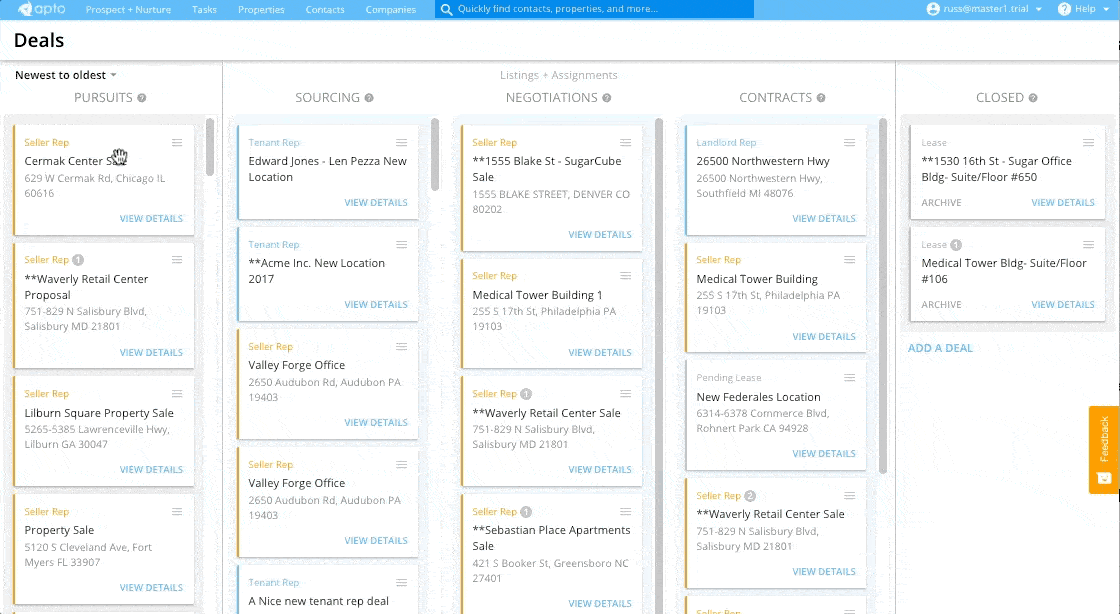Screen dimensions: 1120x614
Task: Click the help icon next to Contracts
Action: (x=821, y=98)
